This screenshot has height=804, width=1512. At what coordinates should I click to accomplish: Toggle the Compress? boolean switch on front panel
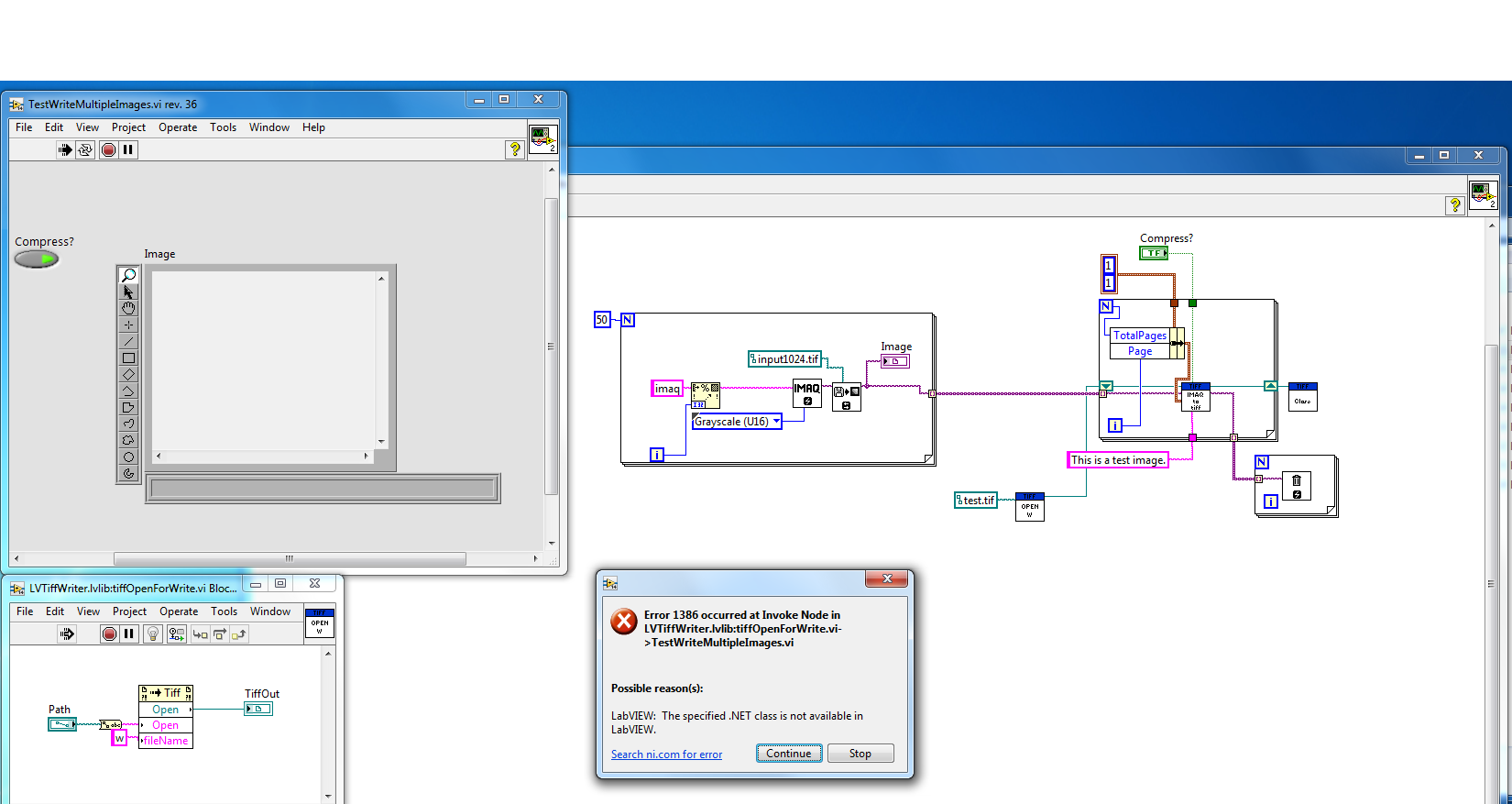37,259
